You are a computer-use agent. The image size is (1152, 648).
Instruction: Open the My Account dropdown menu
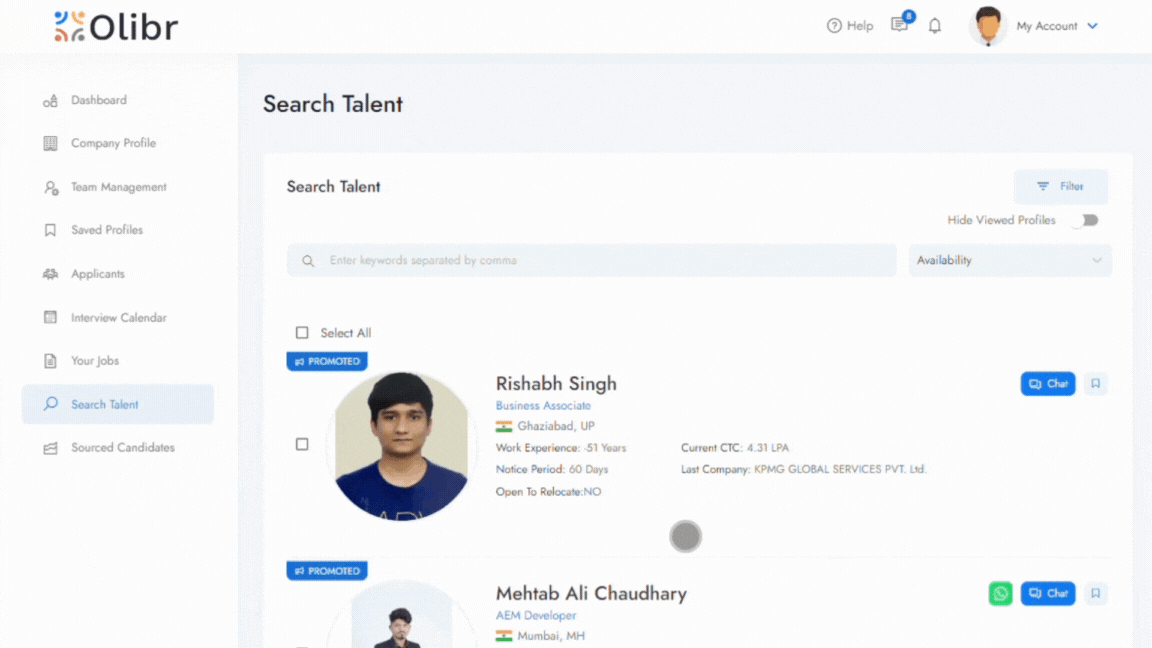point(1057,26)
